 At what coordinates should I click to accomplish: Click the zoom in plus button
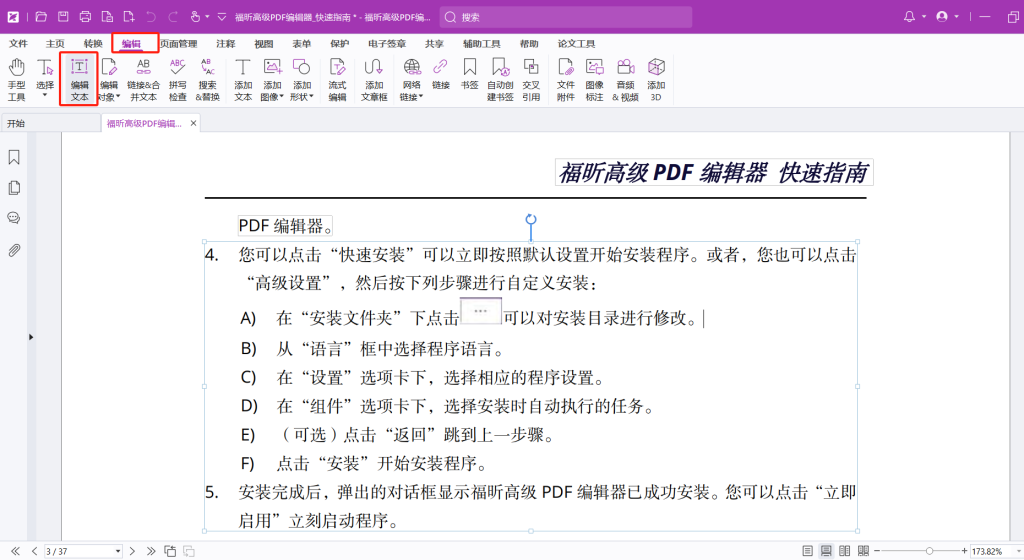pyautogui.click(x=964, y=552)
